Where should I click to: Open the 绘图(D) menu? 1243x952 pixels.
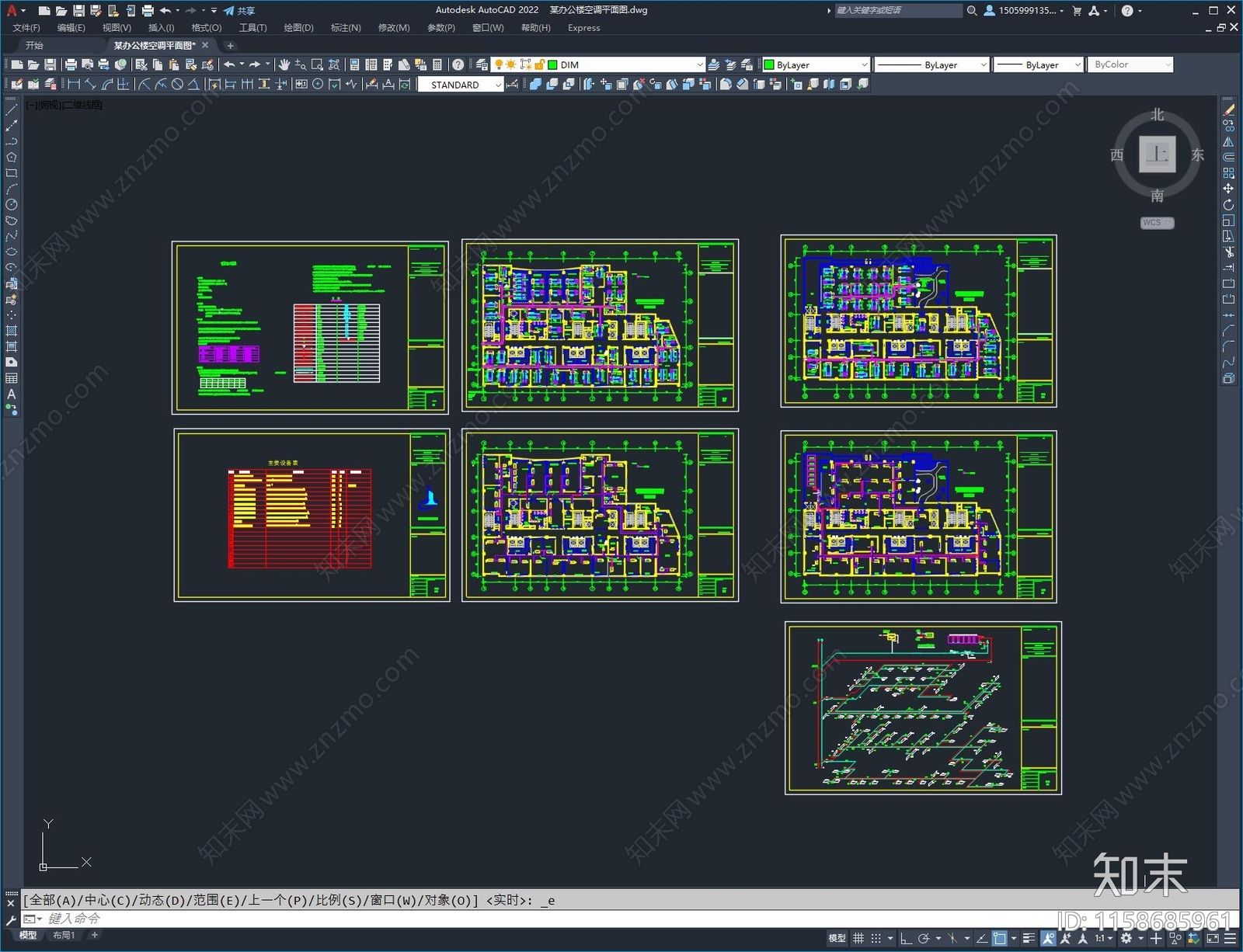point(298,27)
